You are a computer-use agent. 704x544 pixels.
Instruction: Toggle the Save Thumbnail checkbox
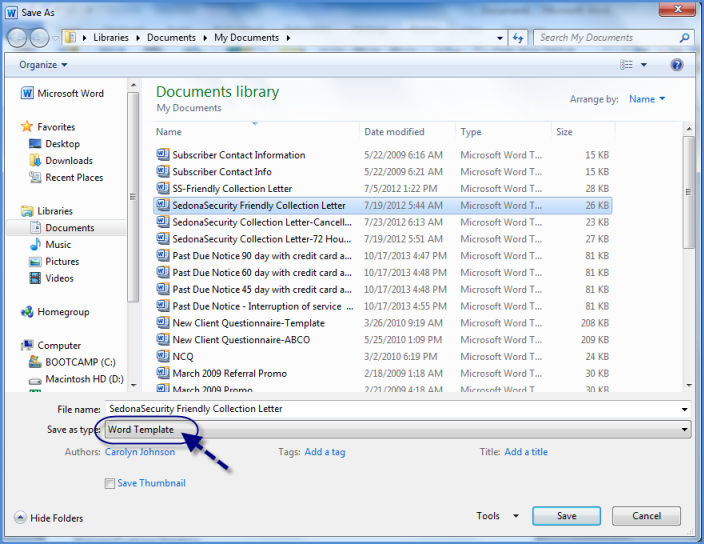(x=110, y=483)
